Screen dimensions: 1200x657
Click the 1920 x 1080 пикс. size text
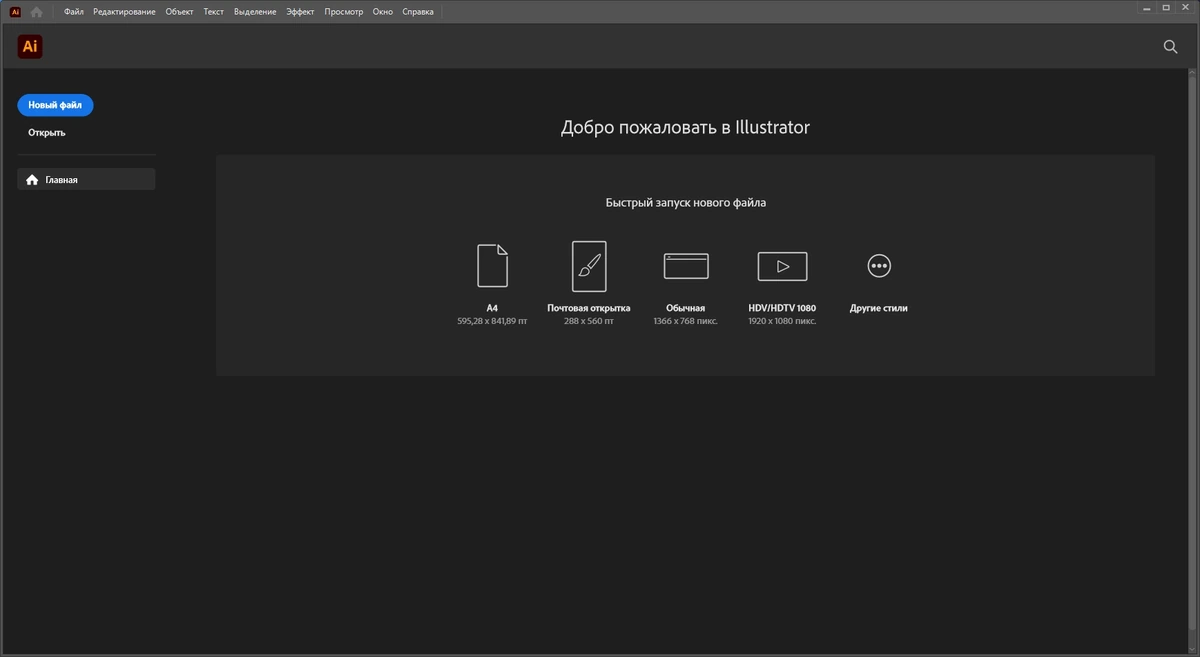[782, 322]
